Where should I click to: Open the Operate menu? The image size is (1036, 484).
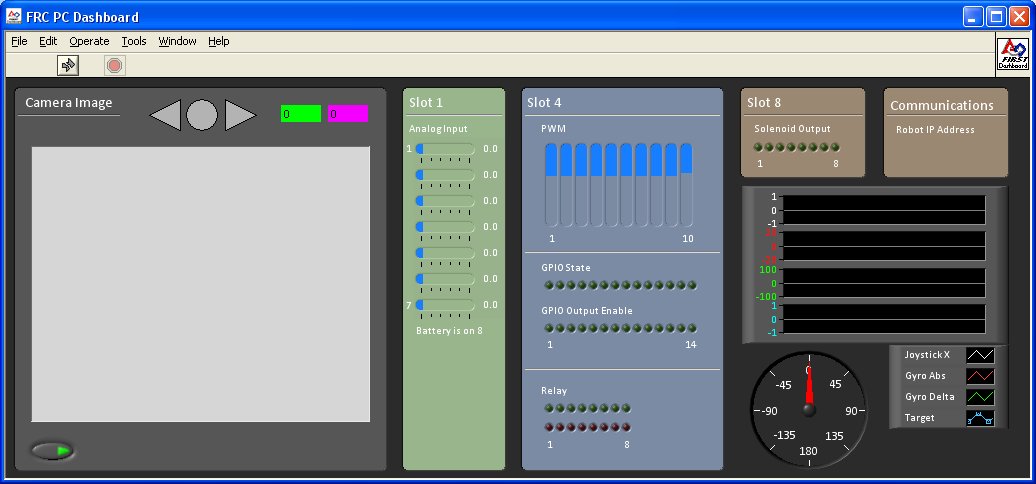89,41
